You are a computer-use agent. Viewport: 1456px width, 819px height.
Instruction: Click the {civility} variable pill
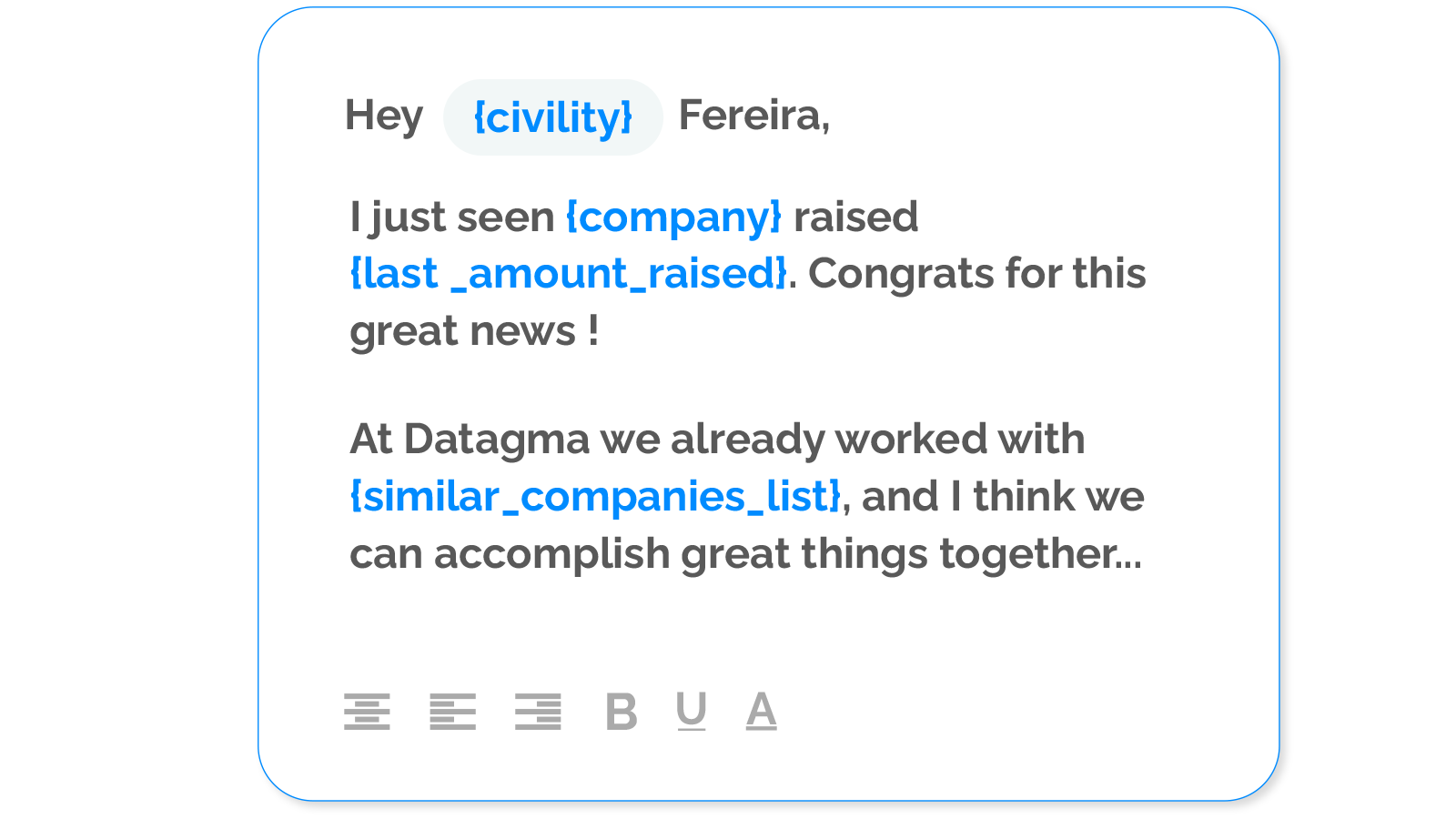[552, 117]
